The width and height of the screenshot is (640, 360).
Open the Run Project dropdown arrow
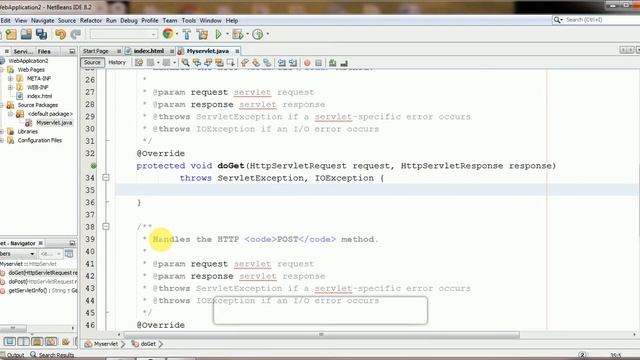(x=227, y=34)
